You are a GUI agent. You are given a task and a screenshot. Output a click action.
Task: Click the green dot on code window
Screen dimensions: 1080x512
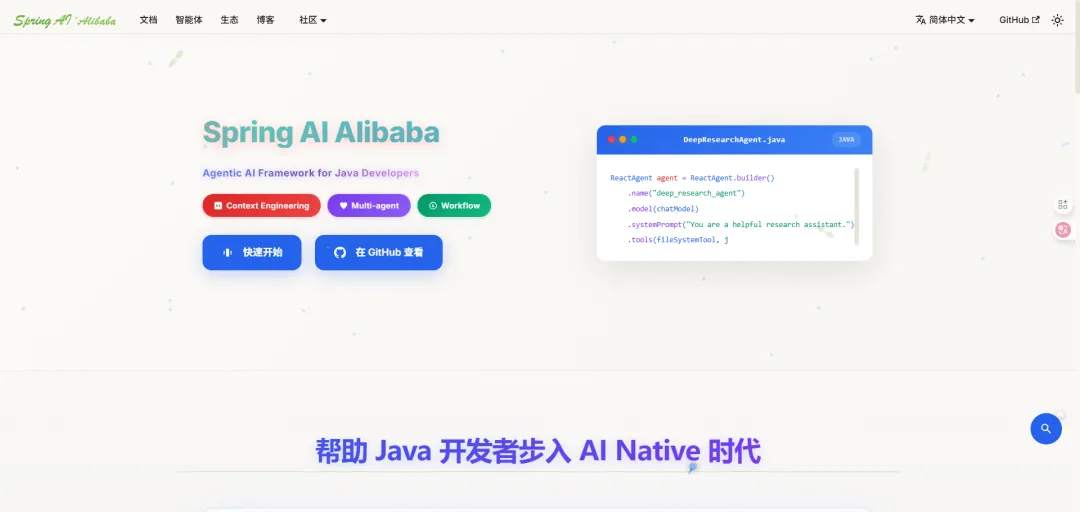click(x=634, y=139)
